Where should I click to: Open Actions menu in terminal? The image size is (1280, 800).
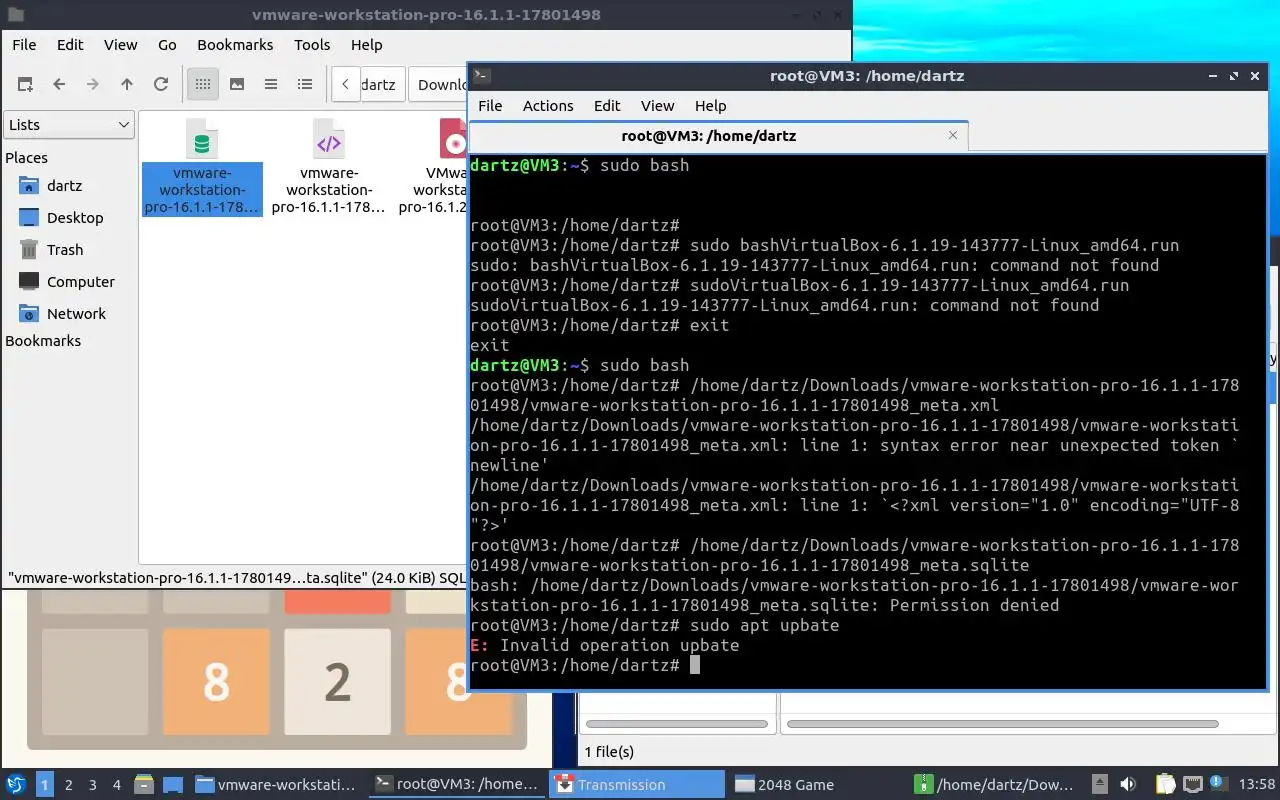pyautogui.click(x=548, y=106)
